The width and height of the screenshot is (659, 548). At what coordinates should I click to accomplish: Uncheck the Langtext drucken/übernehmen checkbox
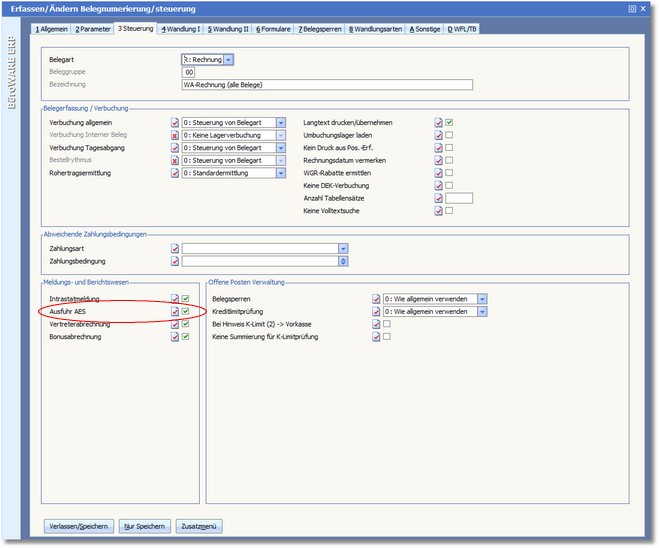pos(450,122)
